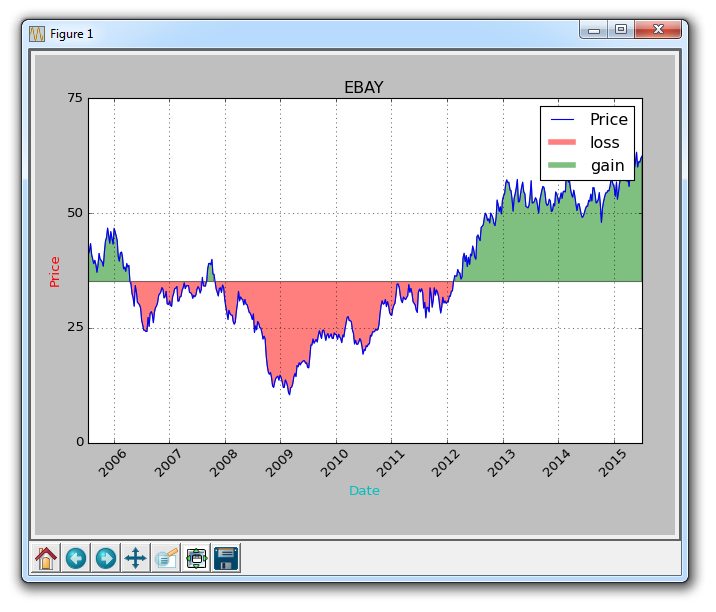Click the EBAY chart title

click(x=364, y=88)
